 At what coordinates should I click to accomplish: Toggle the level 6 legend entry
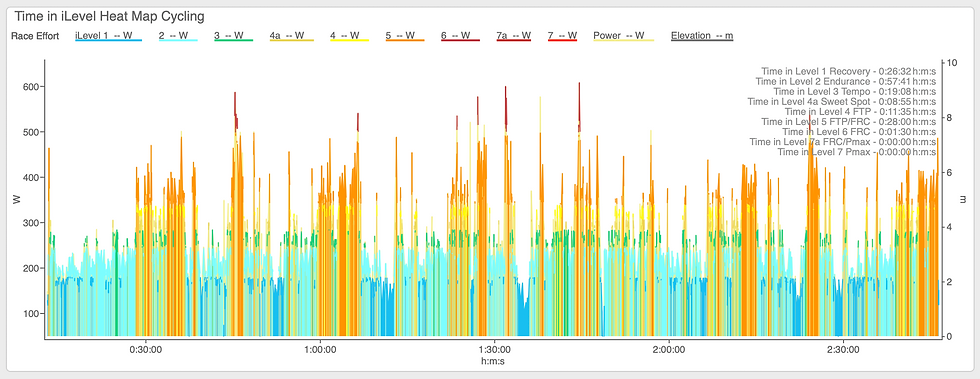(x=460, y=36)
